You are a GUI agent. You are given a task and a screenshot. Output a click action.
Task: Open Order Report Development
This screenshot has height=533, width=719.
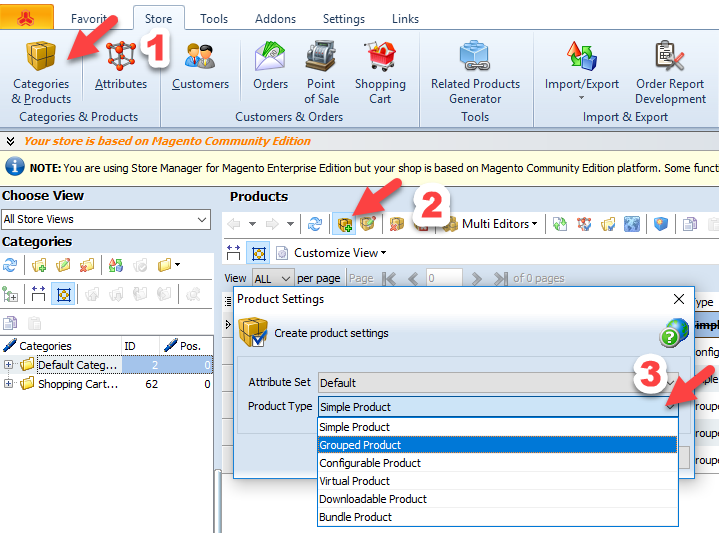tap(670, 72)
